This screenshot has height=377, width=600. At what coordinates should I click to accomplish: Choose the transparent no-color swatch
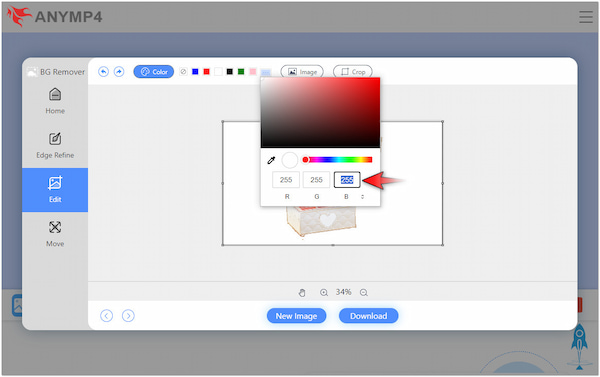click(x=183, y=72)
